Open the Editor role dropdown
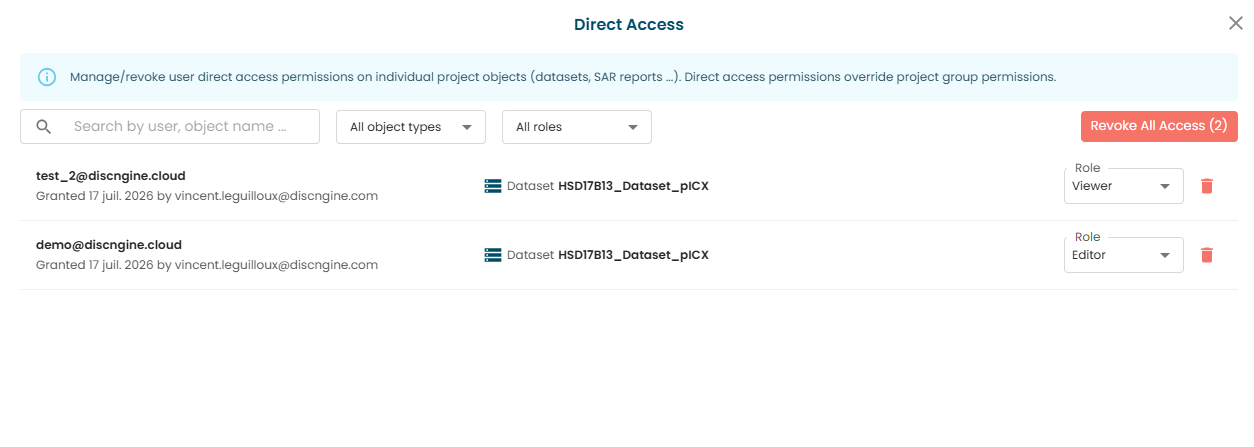This screenshot has width=1254, height=447. tap(1124, 255)
